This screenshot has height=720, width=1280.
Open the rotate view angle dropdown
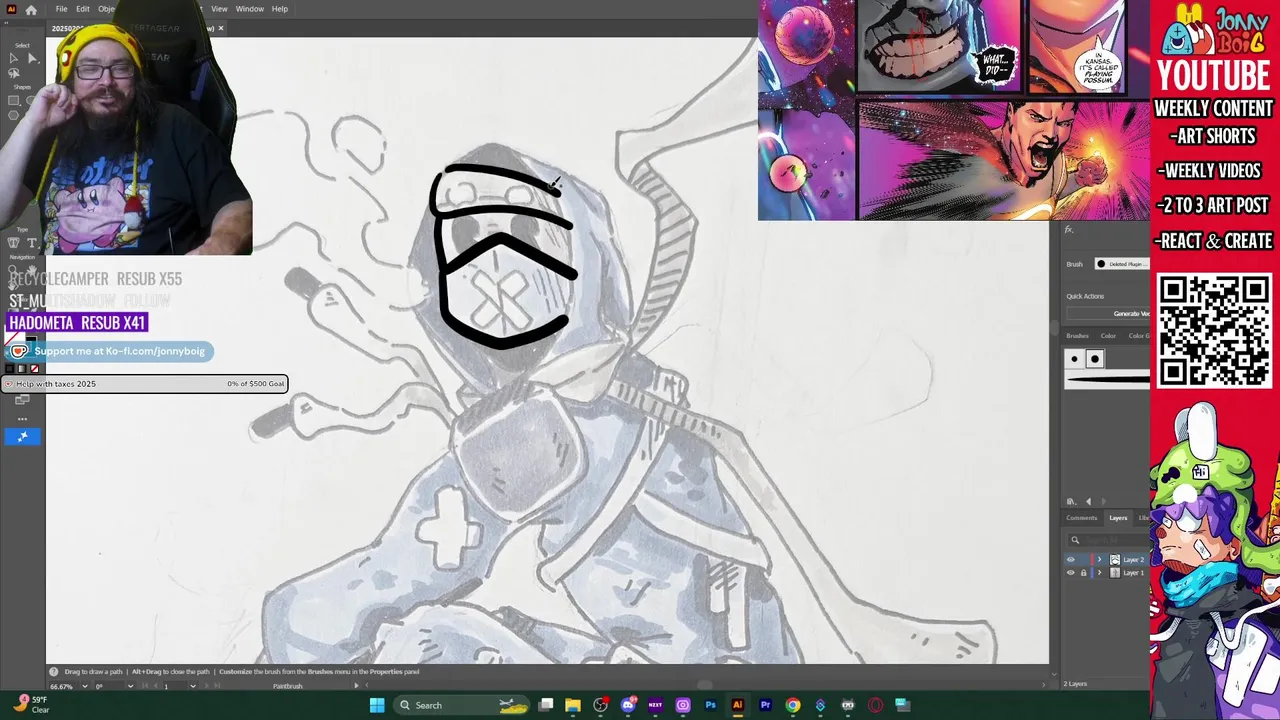(130, 686)
